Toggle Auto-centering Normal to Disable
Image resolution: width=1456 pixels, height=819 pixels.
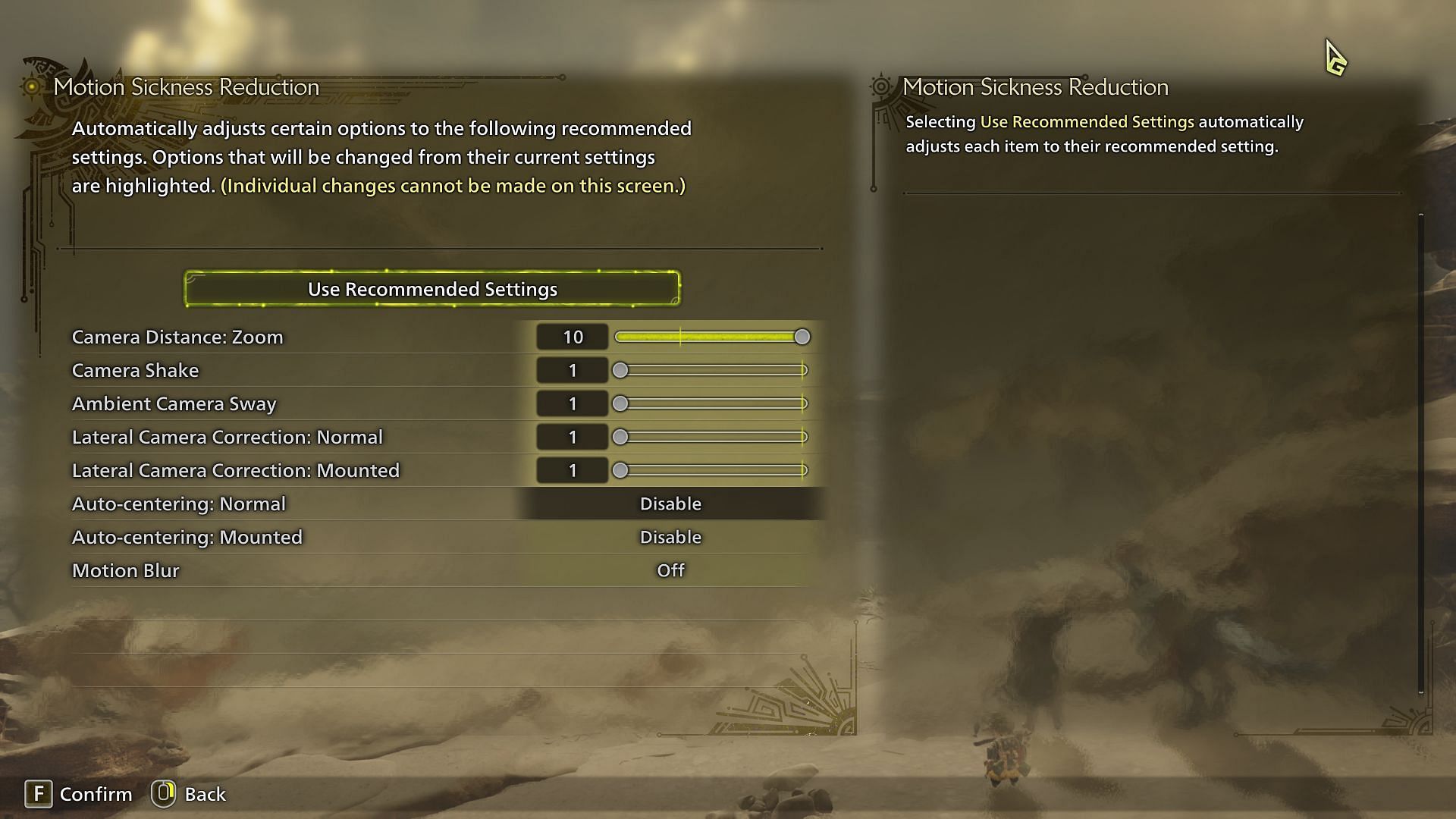(x=671, y=503)
